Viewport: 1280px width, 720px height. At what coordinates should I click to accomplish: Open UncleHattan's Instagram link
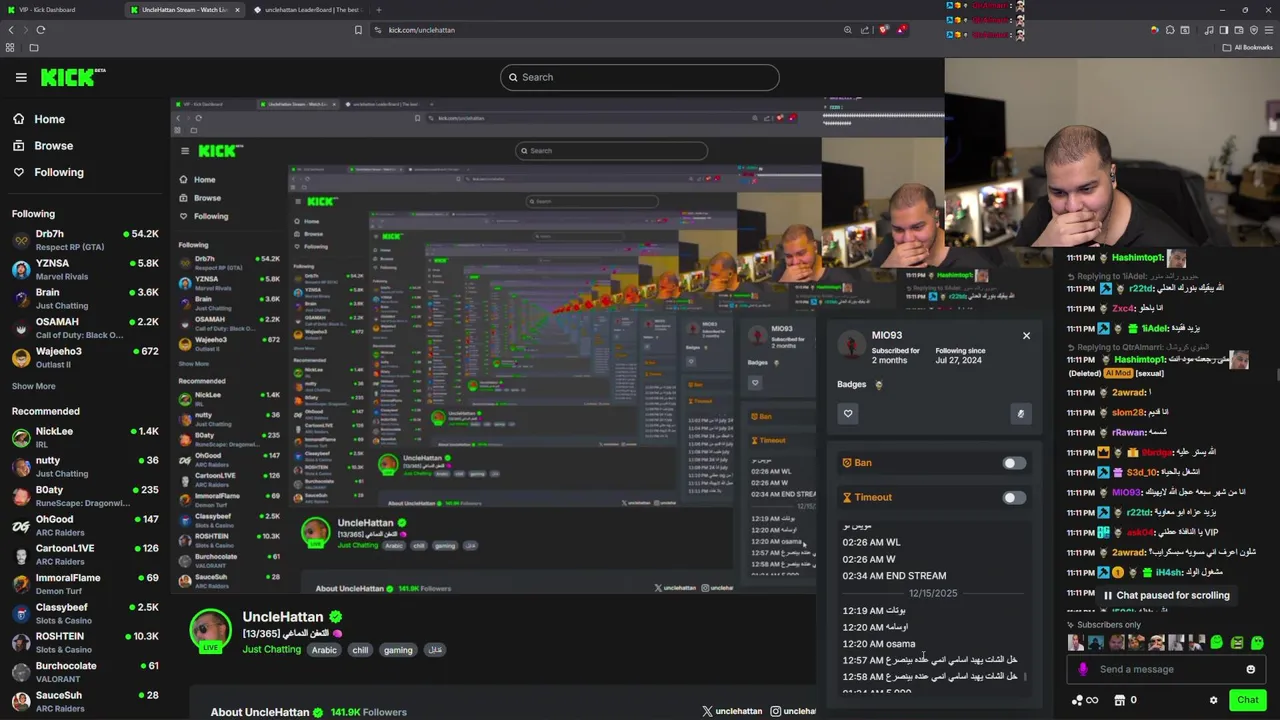(x=793, y=711)
